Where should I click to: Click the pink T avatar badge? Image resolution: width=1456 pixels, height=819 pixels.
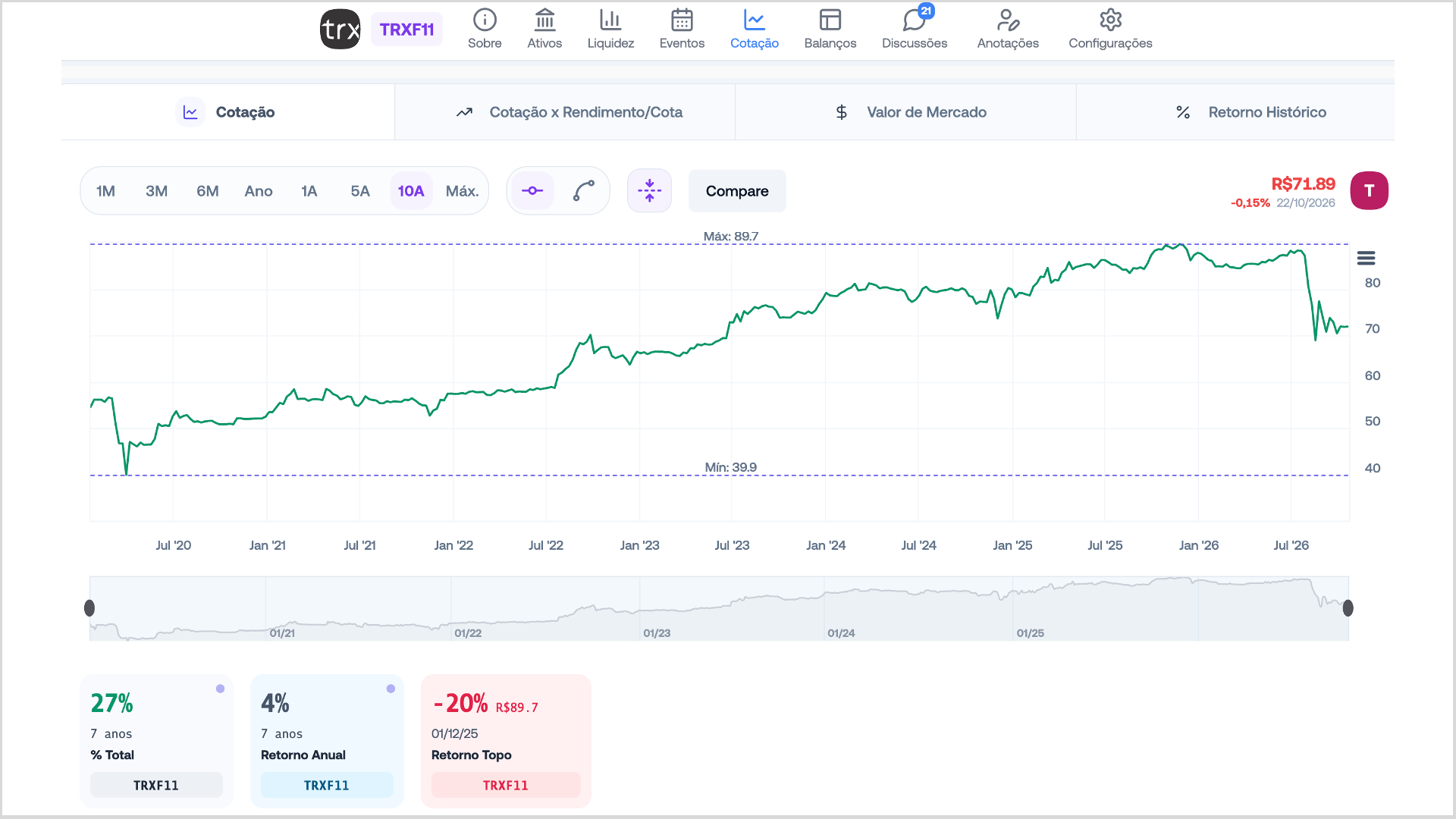pyautogui.click(x=1369, y=190)
